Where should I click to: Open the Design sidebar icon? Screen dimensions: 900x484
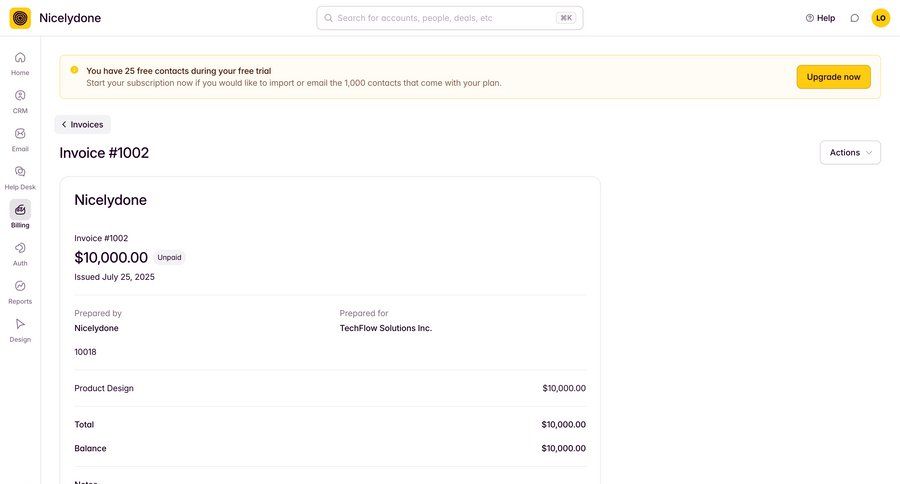[20, 324]
